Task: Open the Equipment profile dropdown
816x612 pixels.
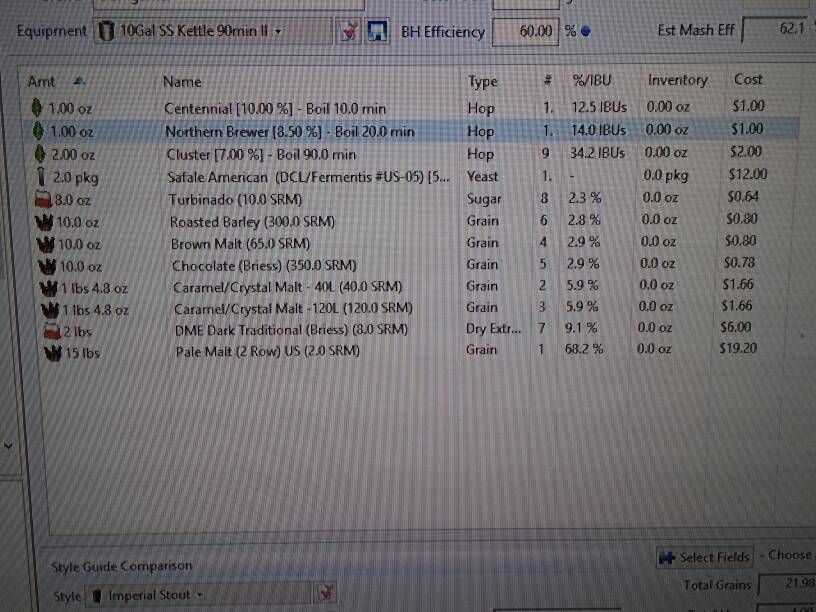Action: coord(212,31)
